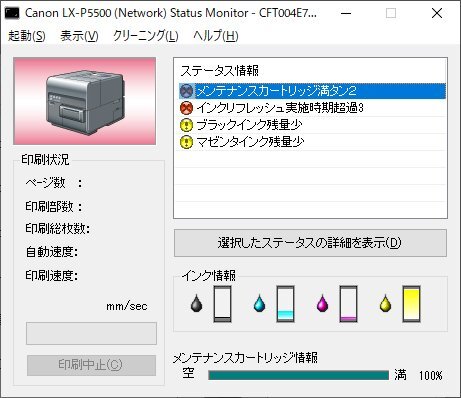Open the 表示(V) menu
Image resolution: width=461 pixels, height=398 pixels.
[x=79, y=36]
